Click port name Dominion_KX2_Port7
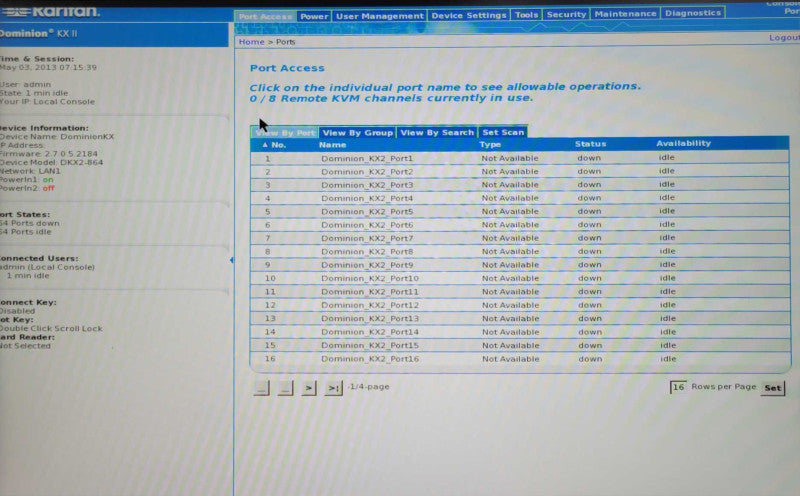The height and width of the screenshot is (496, 800). [x=367, y=238]
